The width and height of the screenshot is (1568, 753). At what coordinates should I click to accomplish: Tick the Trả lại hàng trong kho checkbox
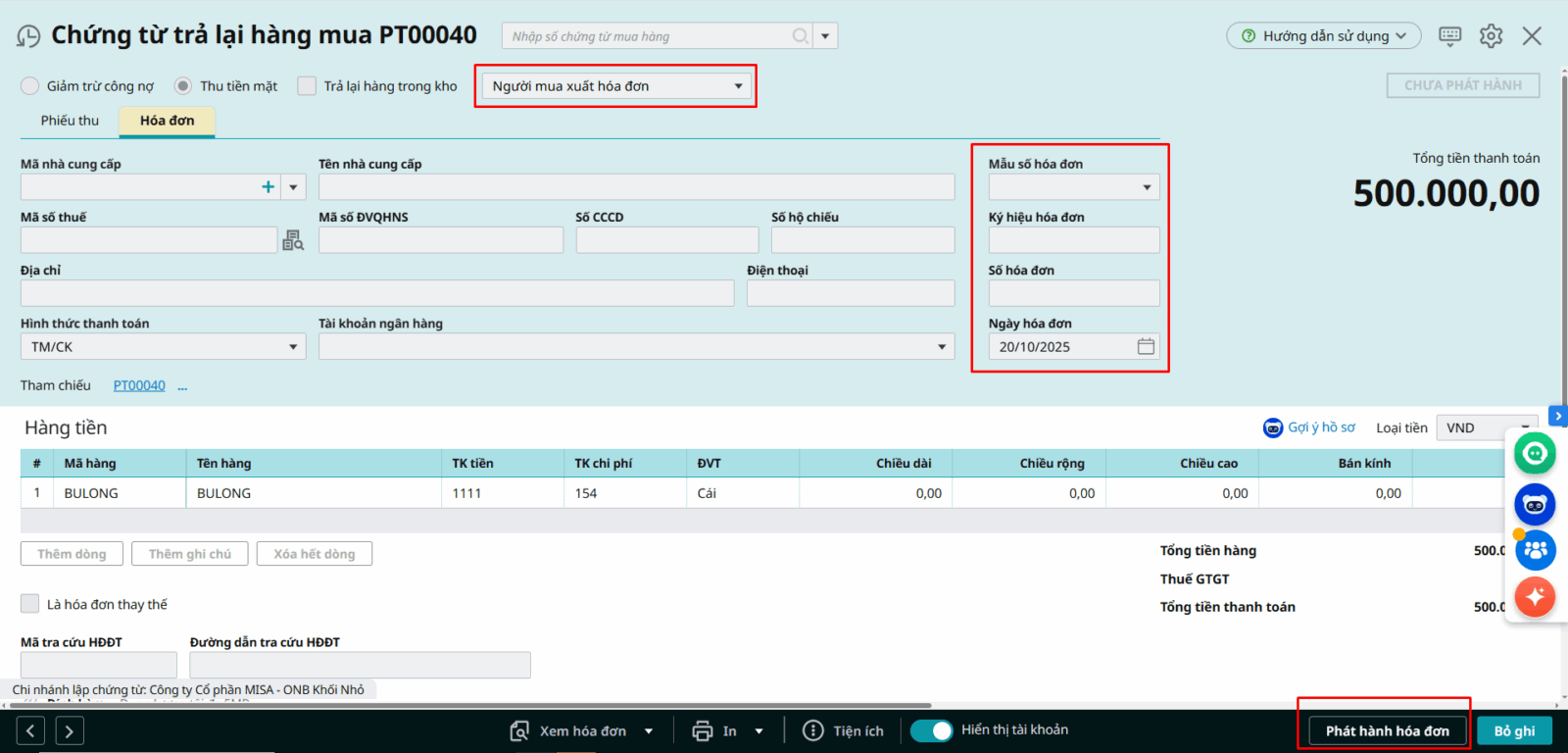pos(307,86)
